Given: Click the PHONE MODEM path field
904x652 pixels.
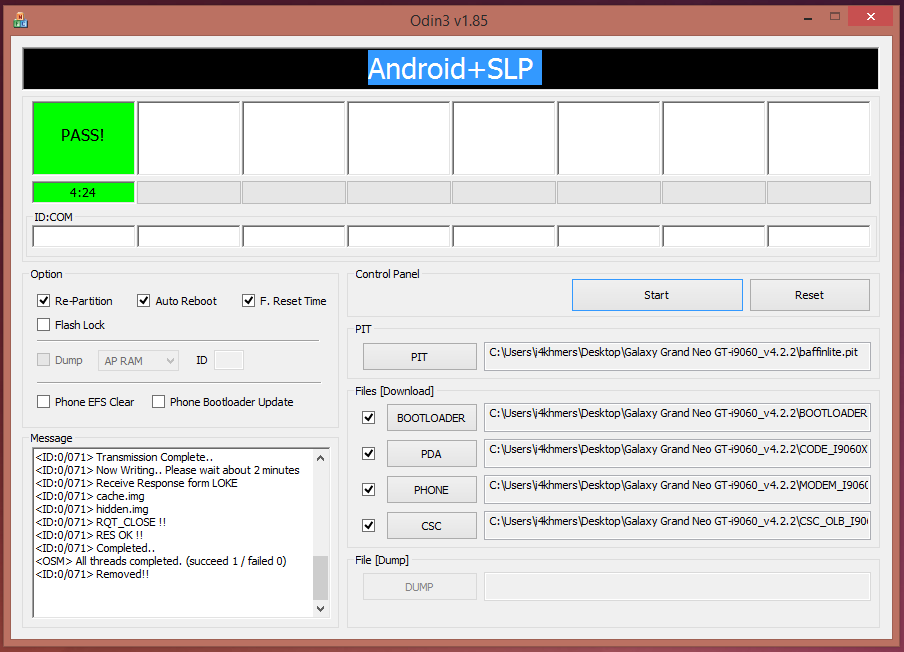Looking at the screenshot, I should click(677, 489).
